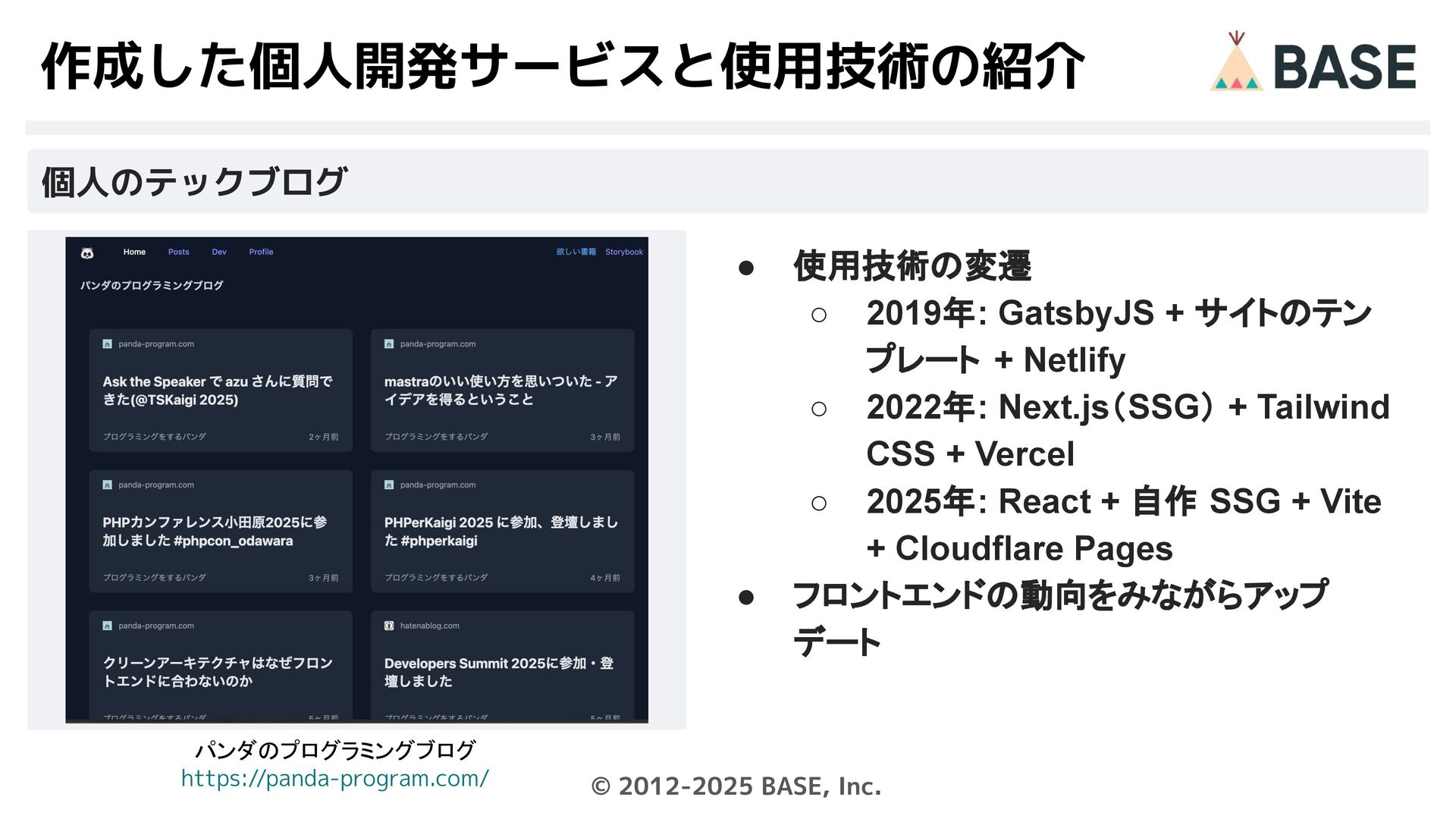Screen dimensions: 1456x819
Task: Open the クリーンアーキテクチャ post card
Action: tap(221, 666)
